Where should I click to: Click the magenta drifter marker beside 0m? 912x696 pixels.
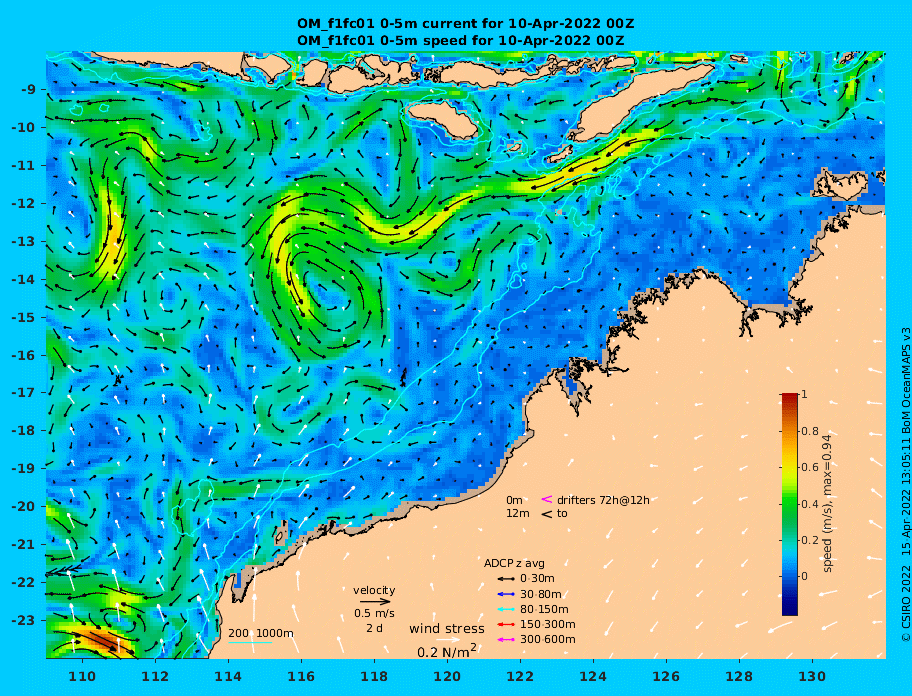pyautogui.click(x=547, y=499)
